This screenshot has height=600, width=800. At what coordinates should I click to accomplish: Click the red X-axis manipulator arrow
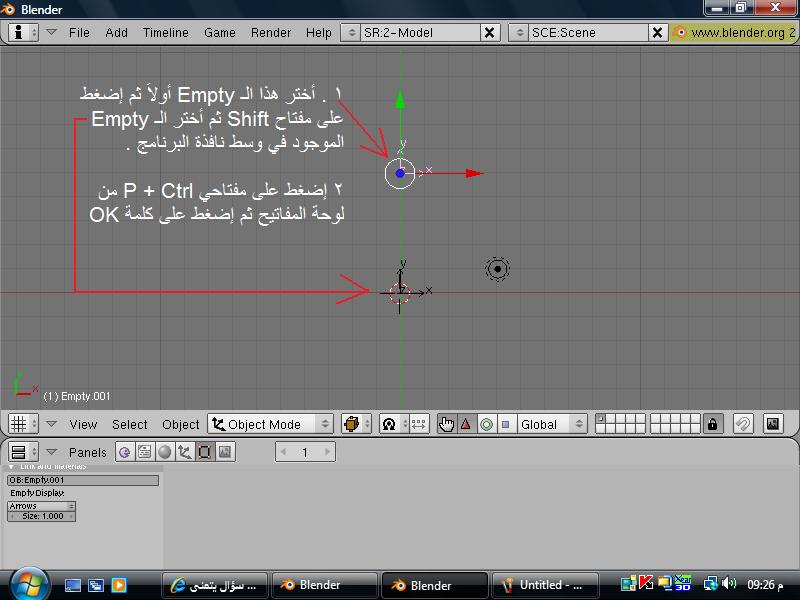tap(474, 173)
